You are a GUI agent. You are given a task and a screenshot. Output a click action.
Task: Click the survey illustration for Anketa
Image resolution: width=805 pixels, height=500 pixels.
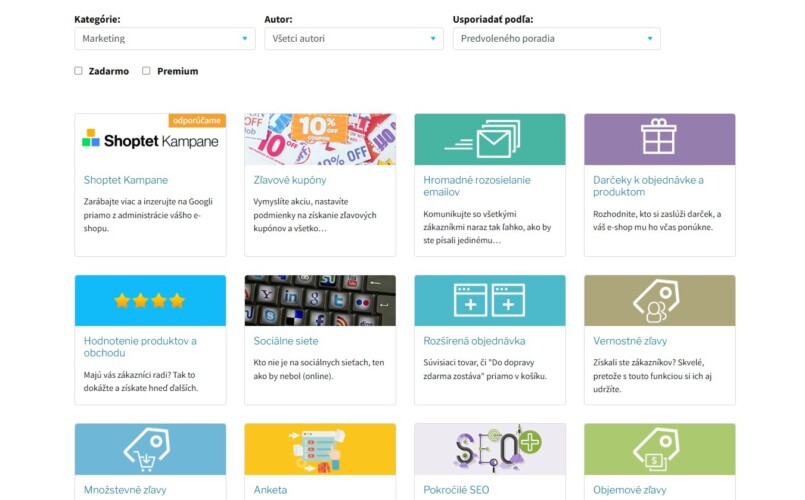(x=320, y=449)
